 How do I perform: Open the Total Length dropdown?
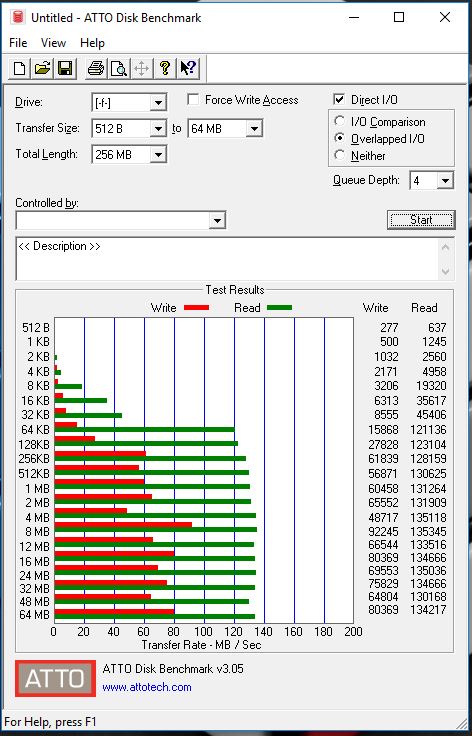[158, 154]
